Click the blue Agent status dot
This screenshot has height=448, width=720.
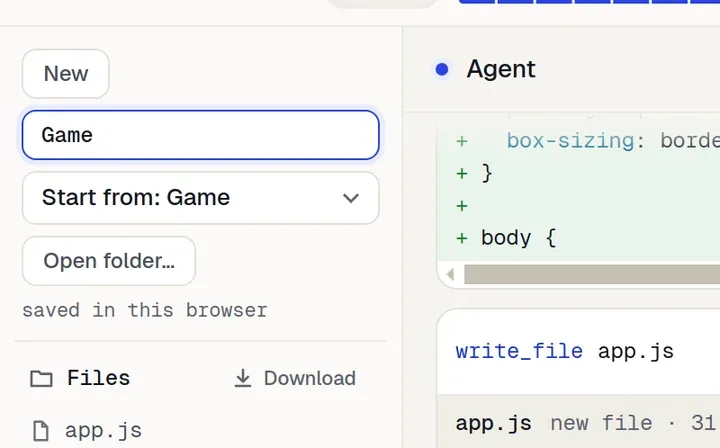[442, 69]
